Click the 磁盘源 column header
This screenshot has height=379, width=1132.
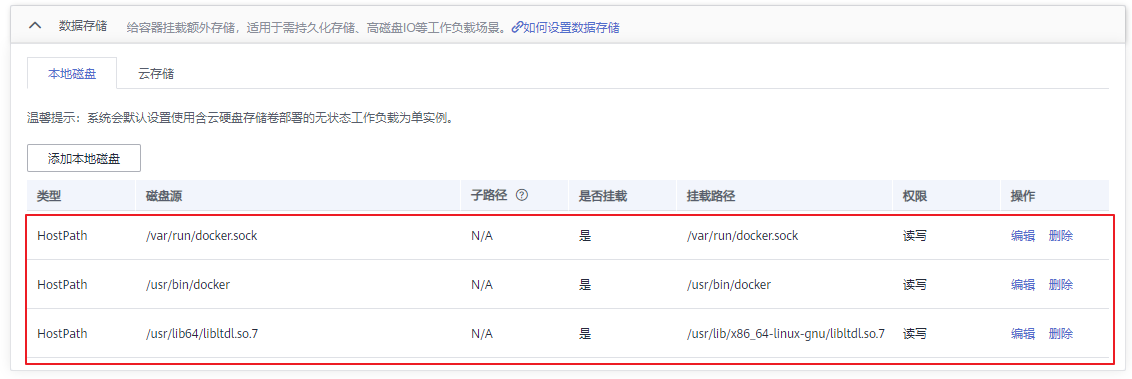(164, 196)
